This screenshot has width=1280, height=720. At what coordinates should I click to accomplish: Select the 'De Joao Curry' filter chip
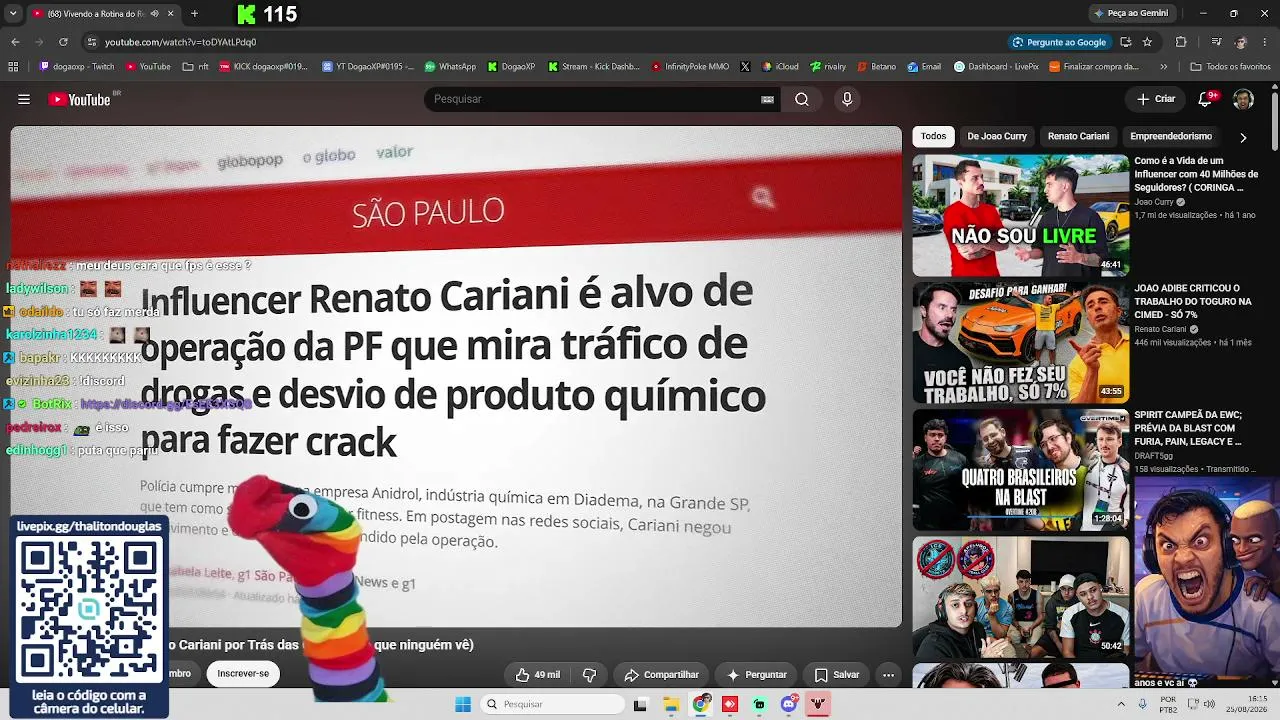point(997,136)
